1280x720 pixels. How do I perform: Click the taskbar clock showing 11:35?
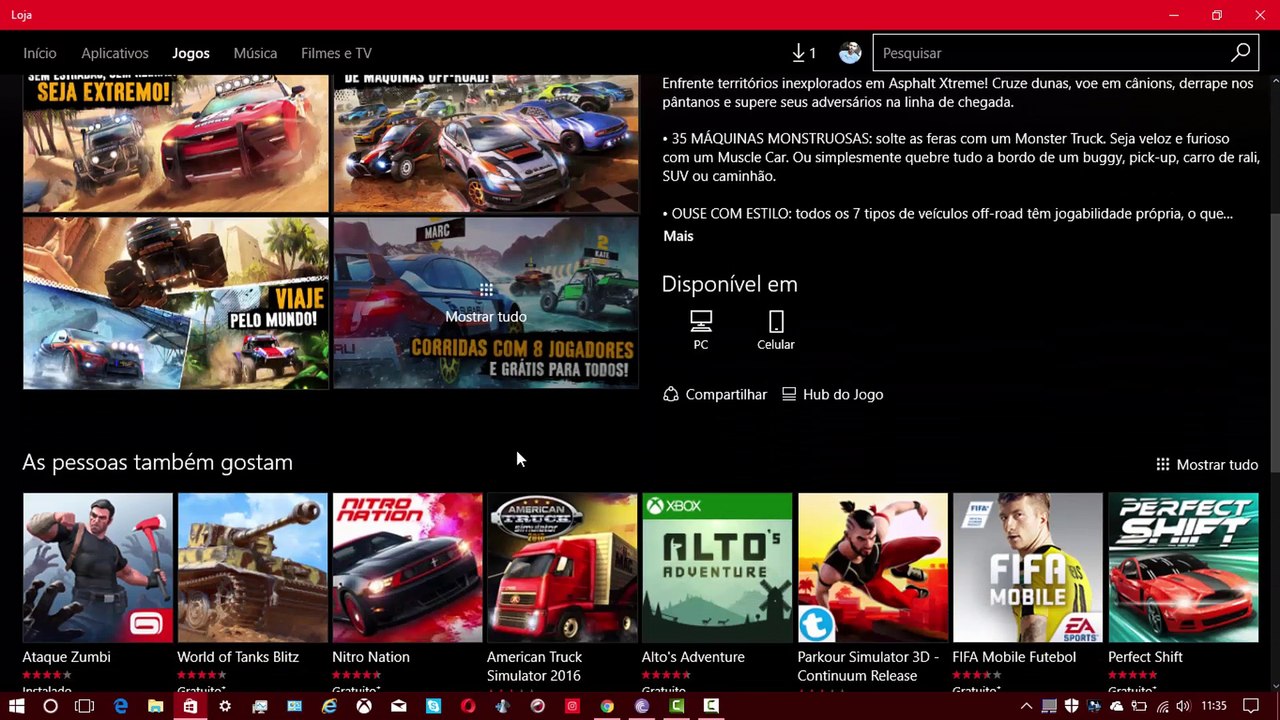coord(1214,706)
